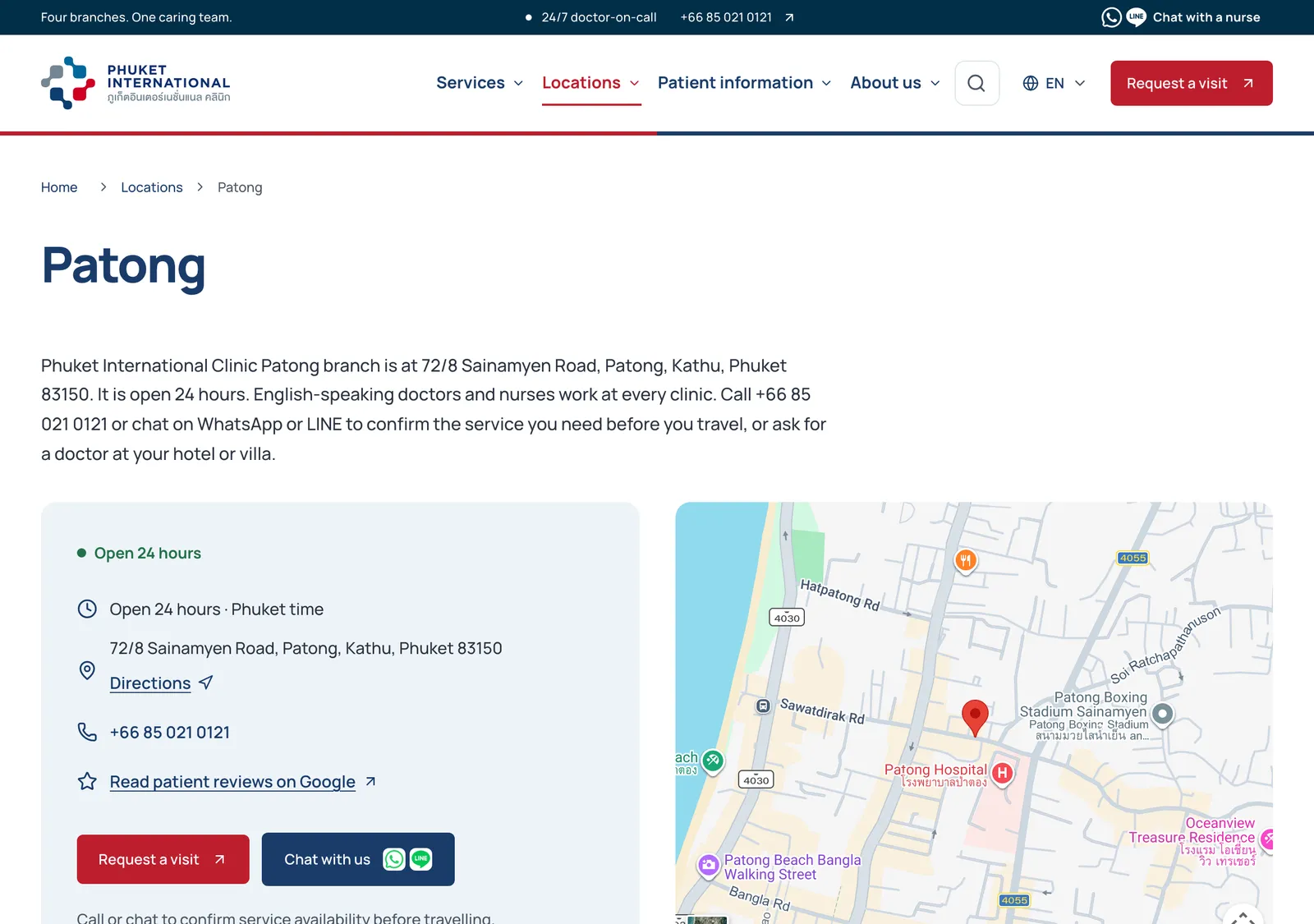1314x924 pixels.
Task: Click the WhatsApp icon in Chat with us button
Action: click(x=394, y=859)
